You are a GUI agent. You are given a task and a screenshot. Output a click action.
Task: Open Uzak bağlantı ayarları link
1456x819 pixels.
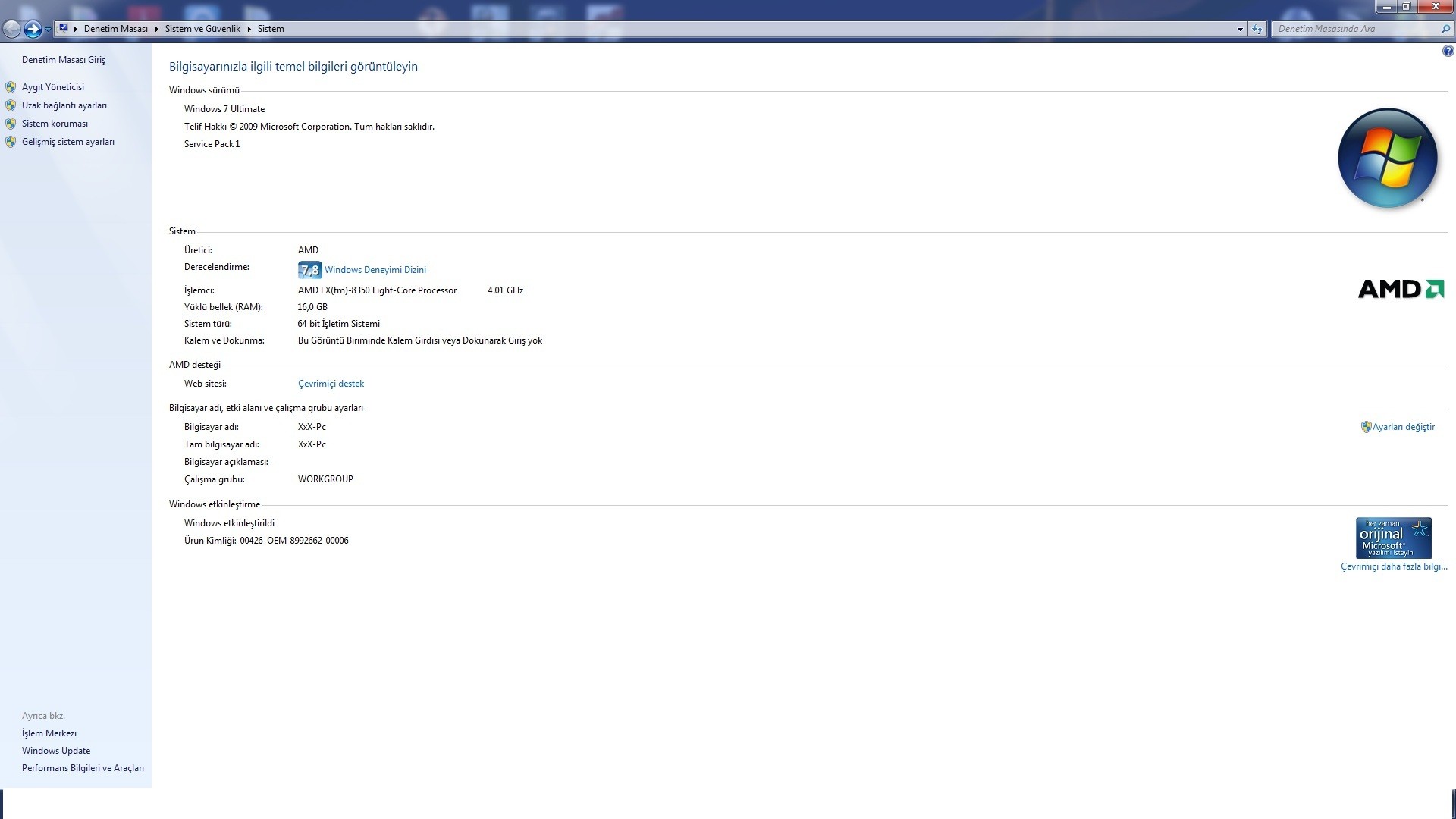[x=64, y=105]
